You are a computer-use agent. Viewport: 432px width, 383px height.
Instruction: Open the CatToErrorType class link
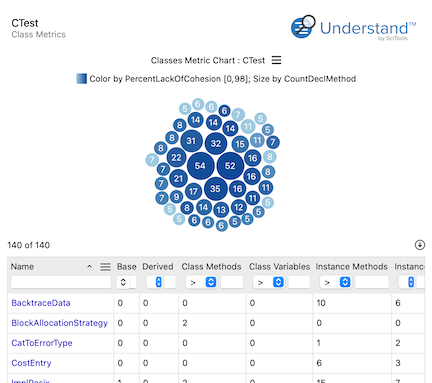pos(42,343)
